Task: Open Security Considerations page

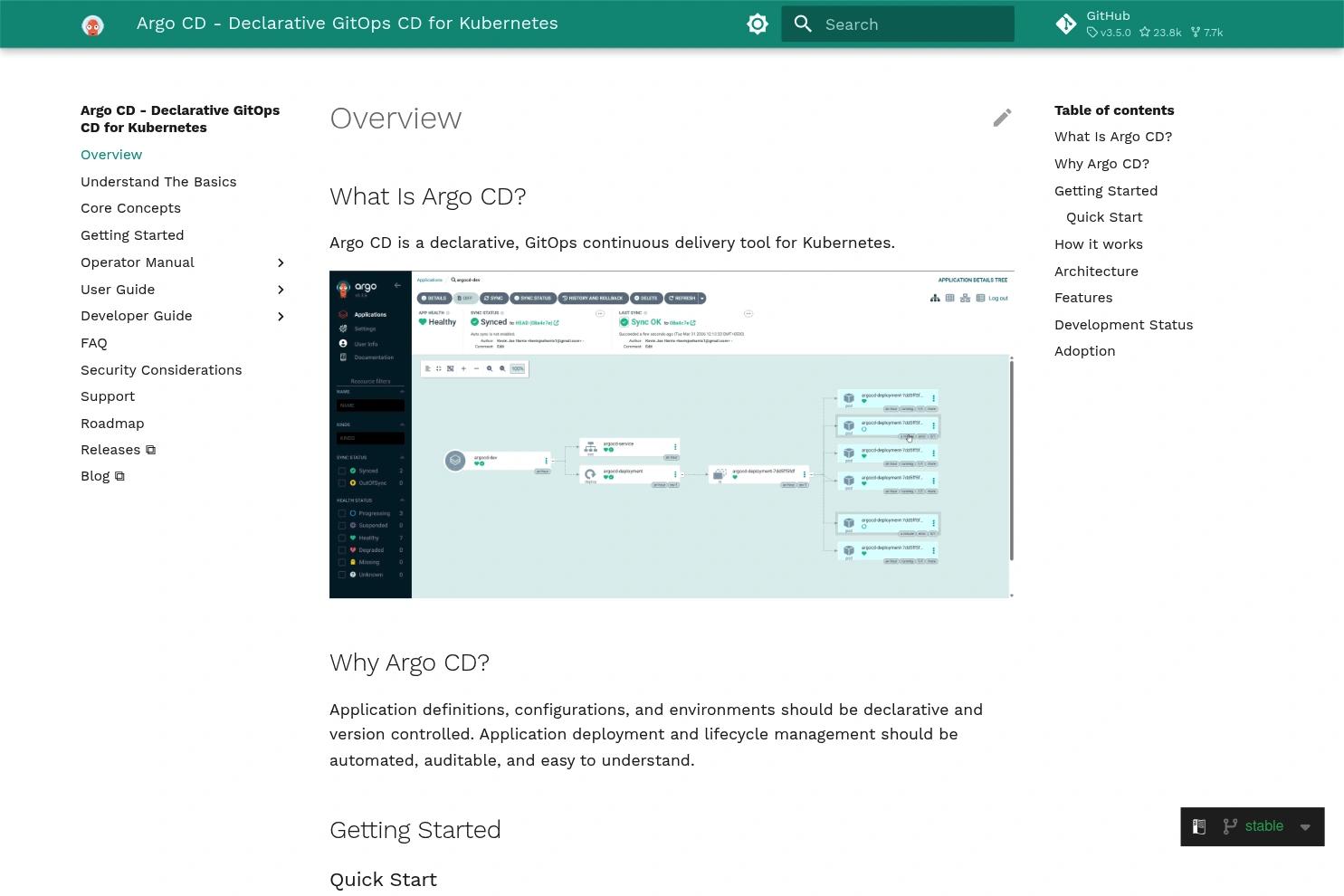Action: [161, 370]
